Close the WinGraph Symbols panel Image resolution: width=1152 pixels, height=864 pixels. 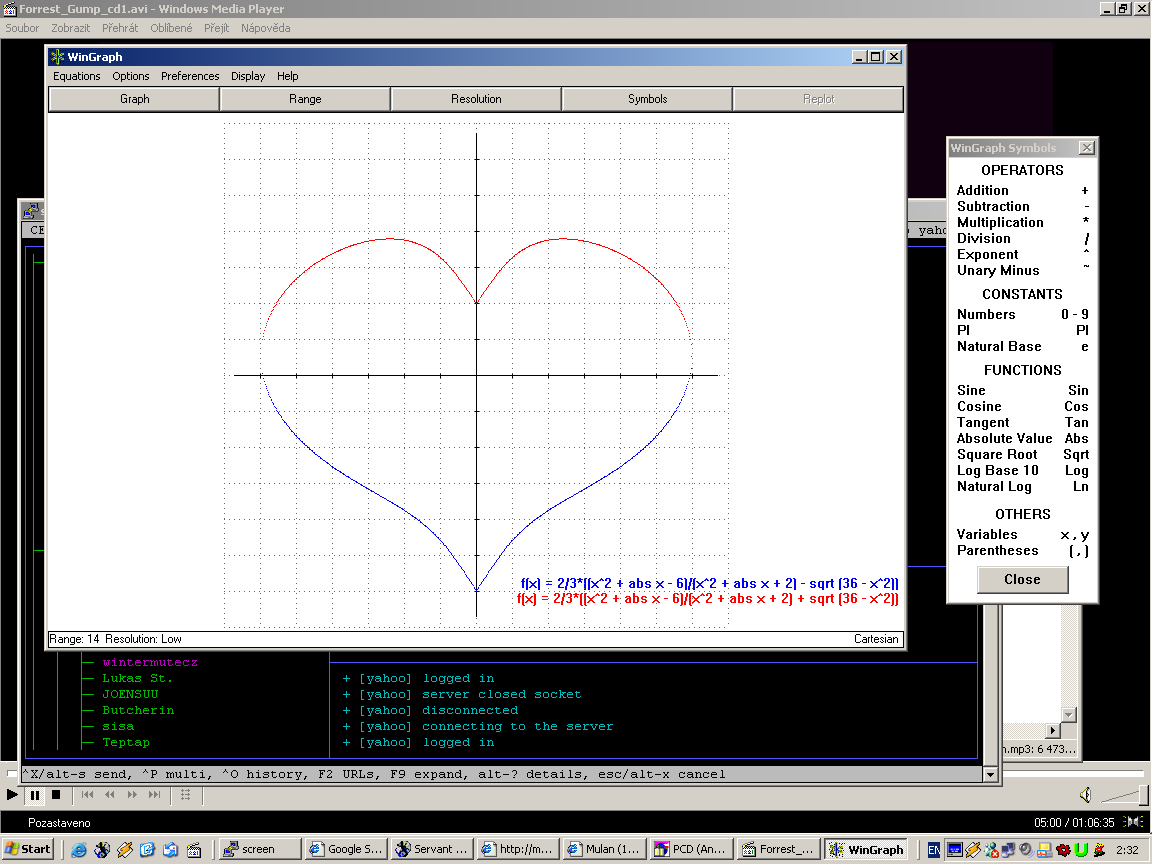(1087, 148)
